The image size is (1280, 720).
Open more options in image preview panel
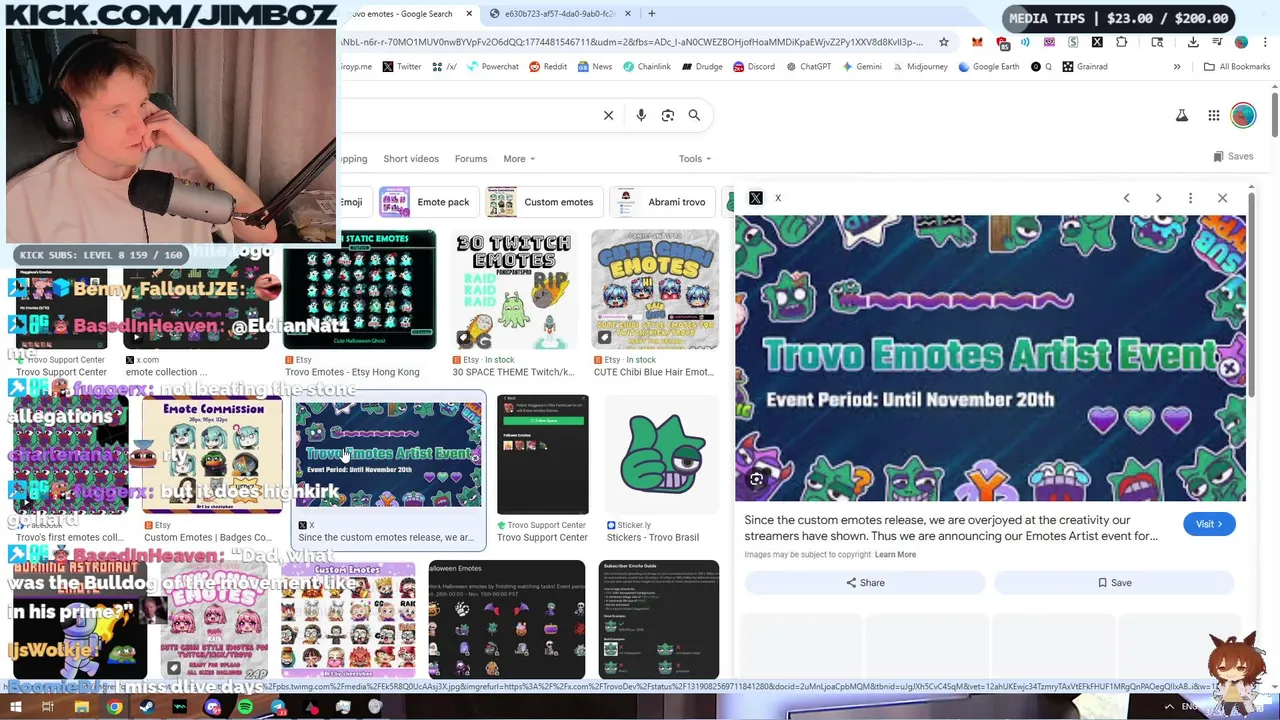click(1190, 198)
